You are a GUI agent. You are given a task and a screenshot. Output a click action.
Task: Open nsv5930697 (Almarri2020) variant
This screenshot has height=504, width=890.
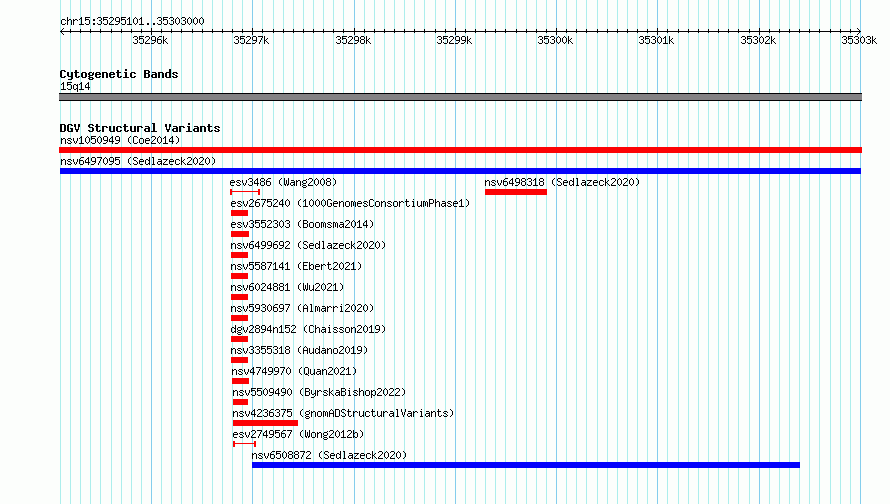point(302,308)
